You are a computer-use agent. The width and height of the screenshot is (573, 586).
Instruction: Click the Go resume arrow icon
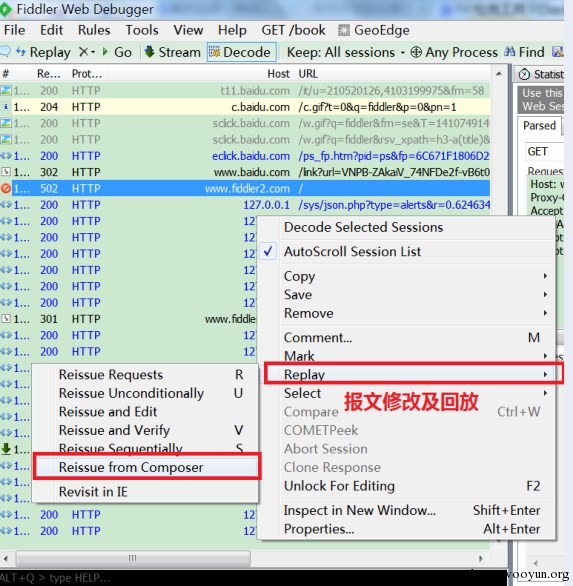(105, 52)
